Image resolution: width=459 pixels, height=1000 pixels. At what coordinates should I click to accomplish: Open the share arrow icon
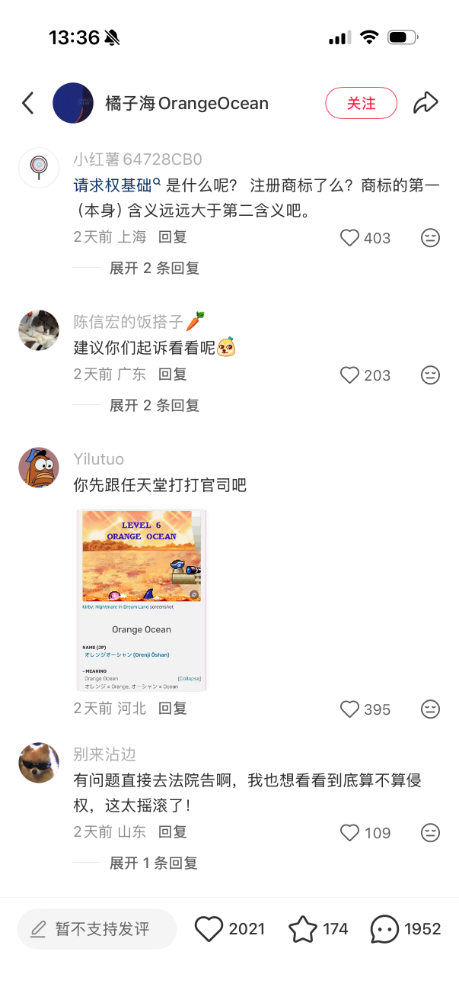pos(425,103)
